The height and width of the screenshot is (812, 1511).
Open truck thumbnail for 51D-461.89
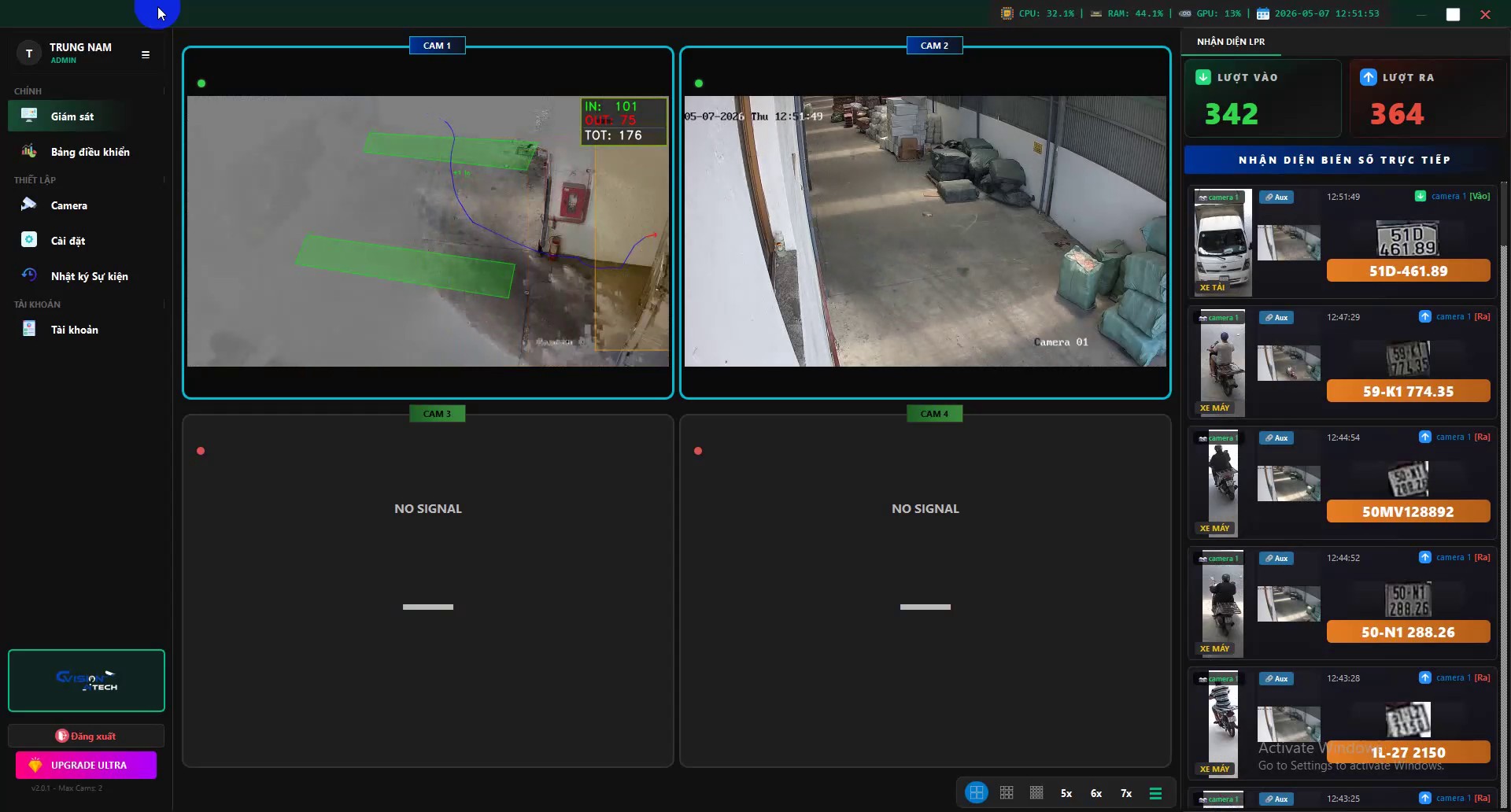point(1223,242)
